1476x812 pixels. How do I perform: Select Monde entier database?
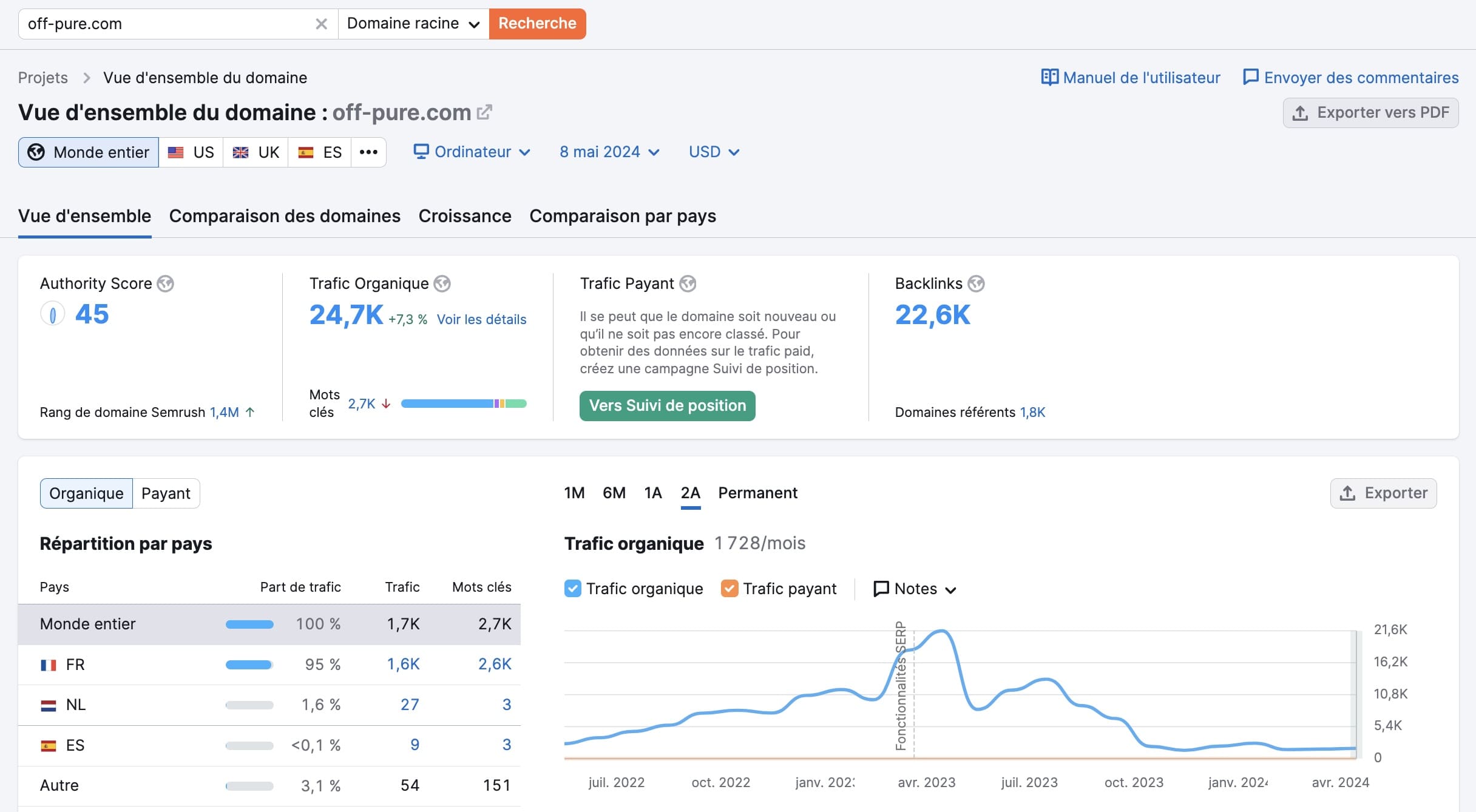point(89,152)
